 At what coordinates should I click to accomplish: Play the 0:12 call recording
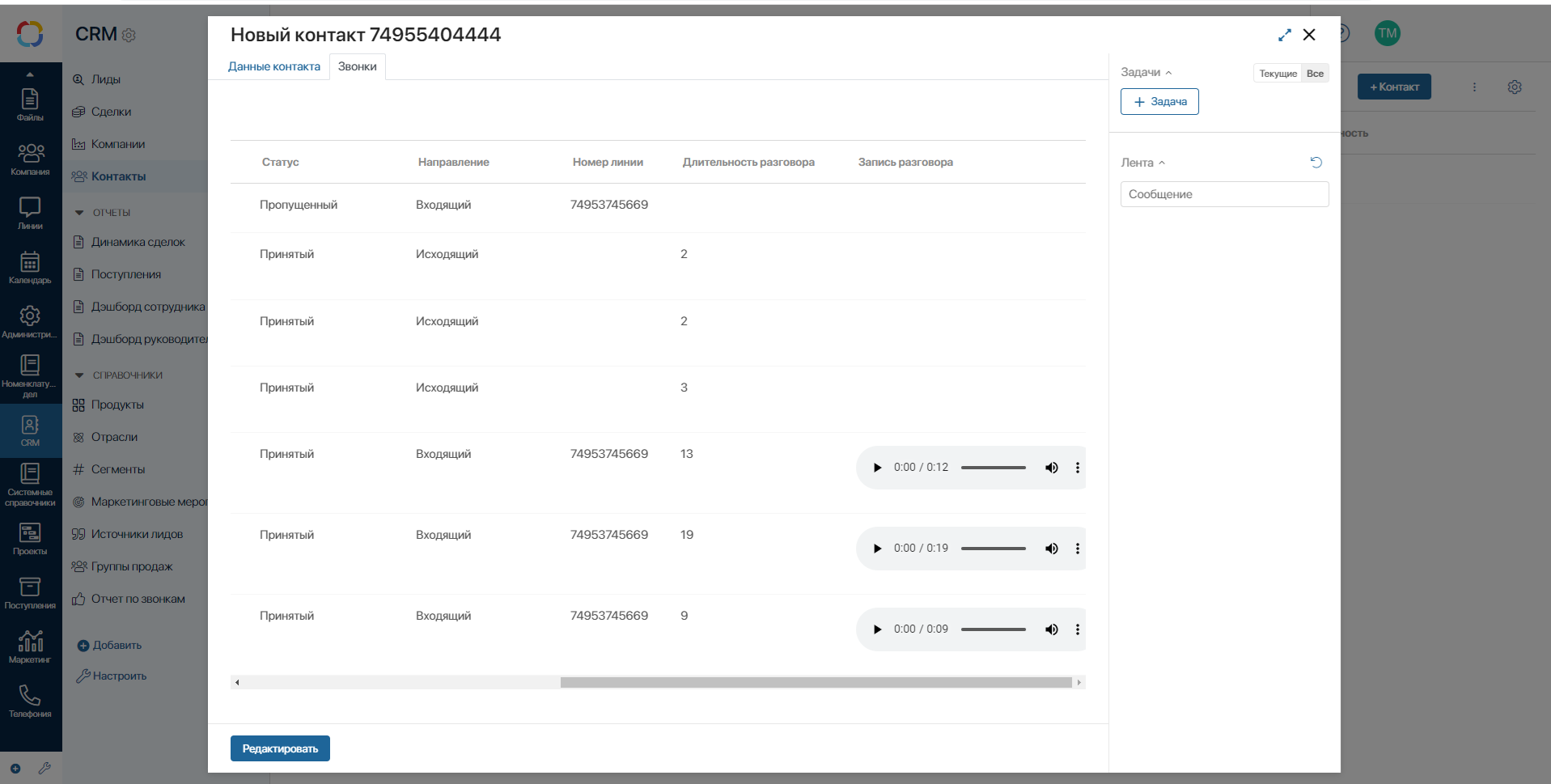point(877,468)
